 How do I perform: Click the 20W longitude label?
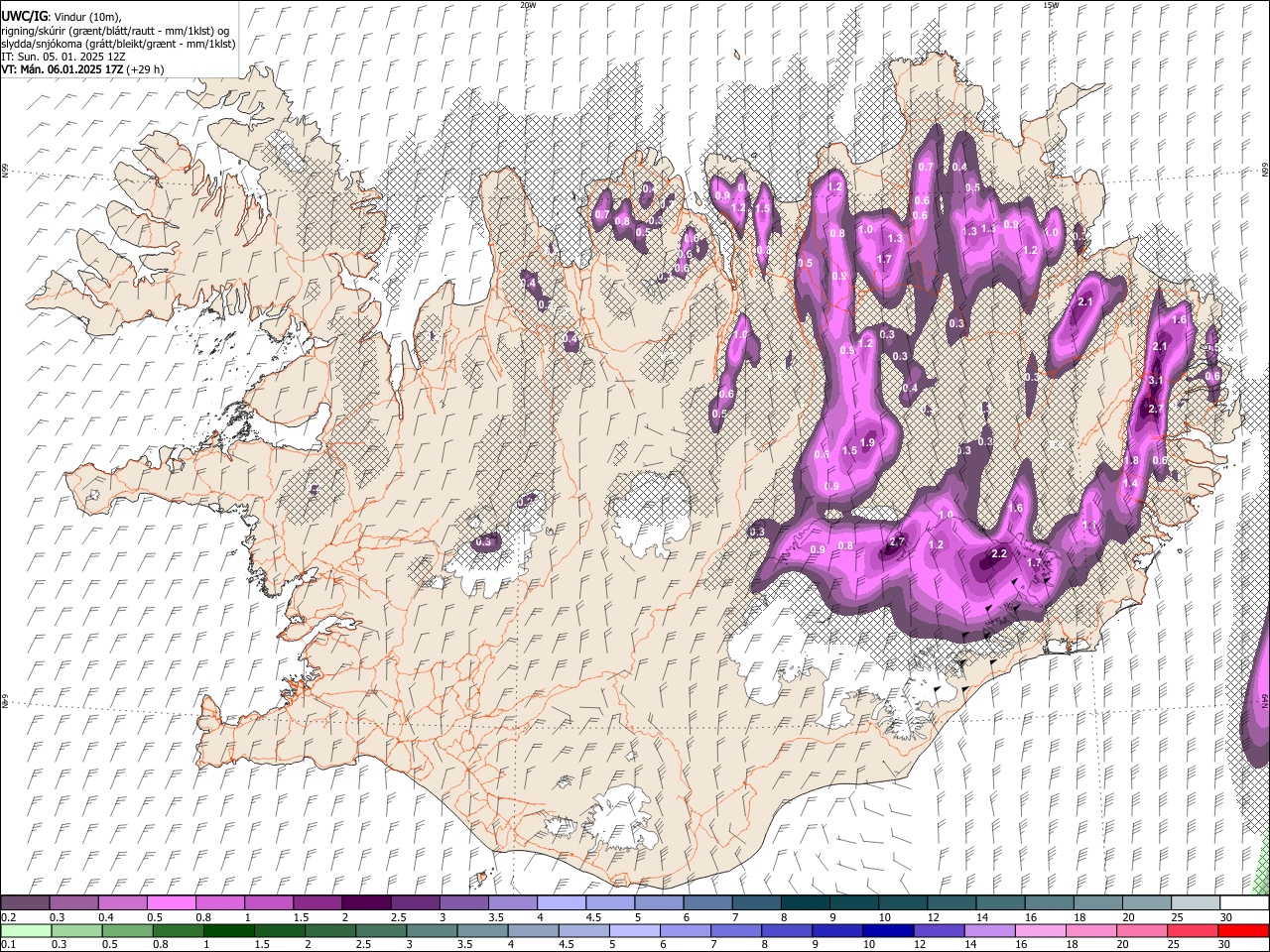point(528,5)
